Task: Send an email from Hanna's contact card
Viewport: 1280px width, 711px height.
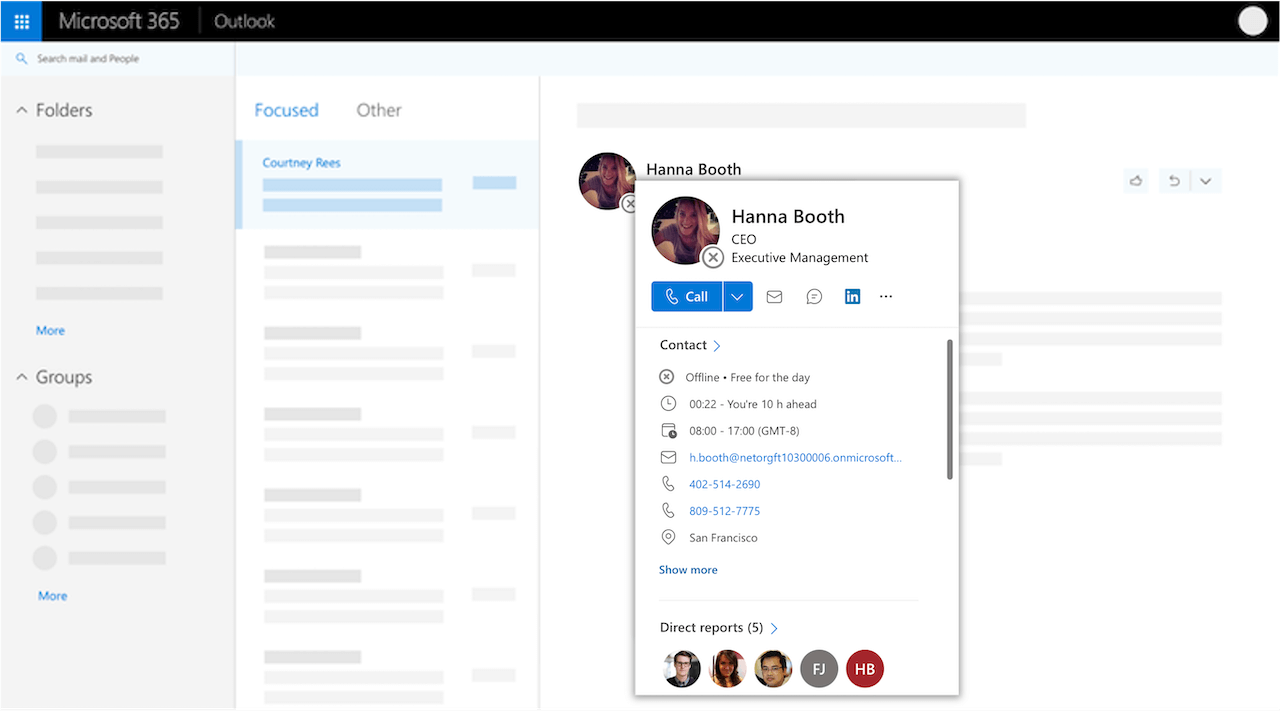Action: pos(774,296)
